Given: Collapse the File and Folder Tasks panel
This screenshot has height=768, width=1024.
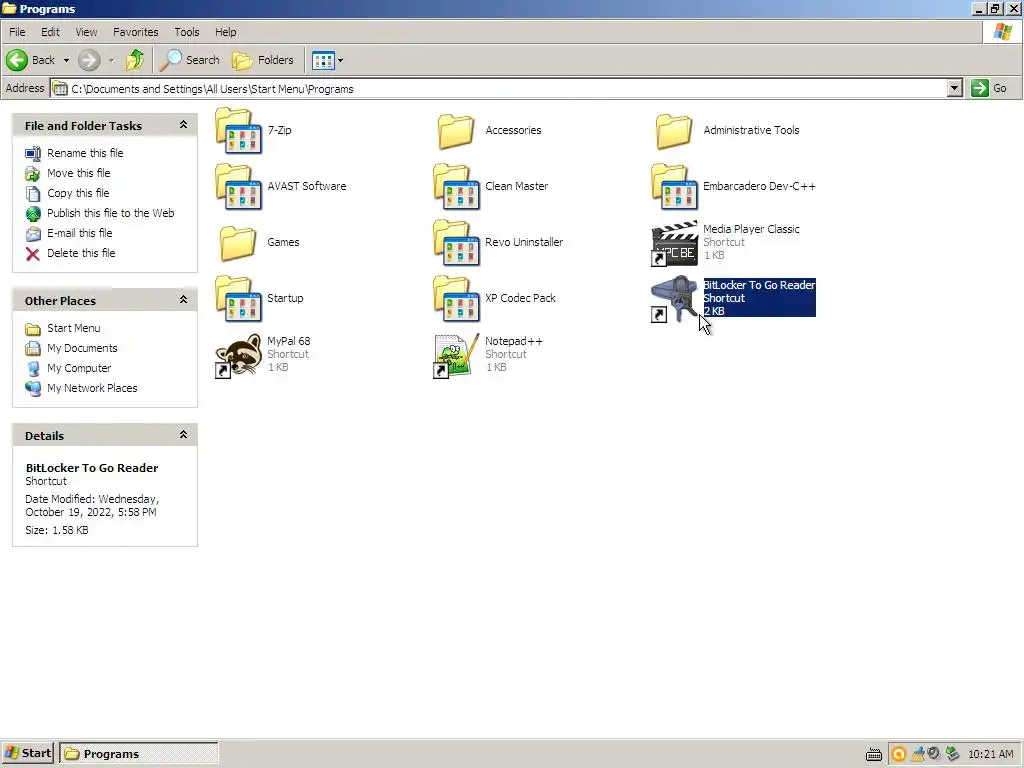Looking at the screenshot, I should click(x=184, y=125).
